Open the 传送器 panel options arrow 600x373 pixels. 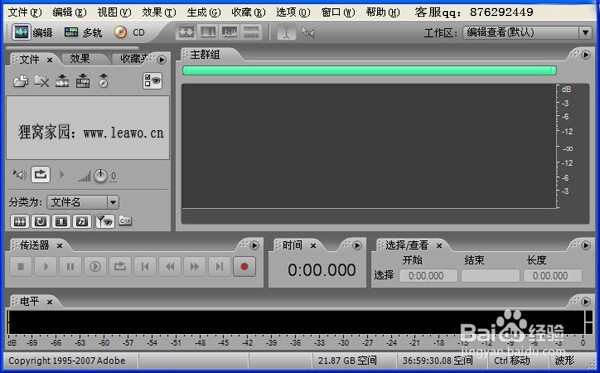coord(254,245)
